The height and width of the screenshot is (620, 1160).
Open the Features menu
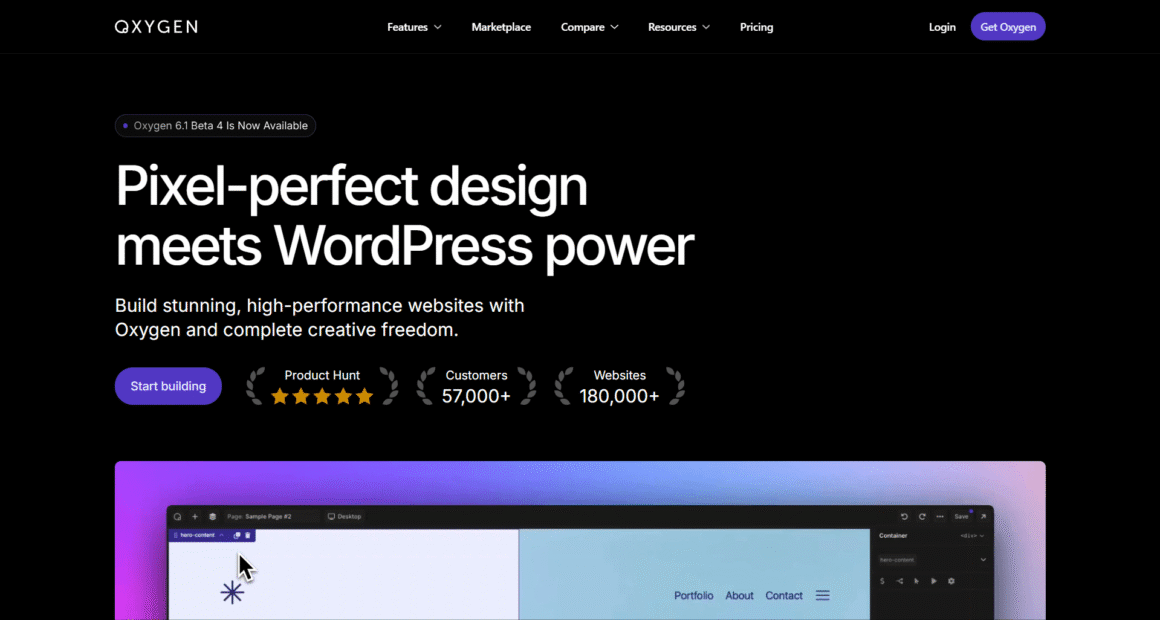pos(414,27)
